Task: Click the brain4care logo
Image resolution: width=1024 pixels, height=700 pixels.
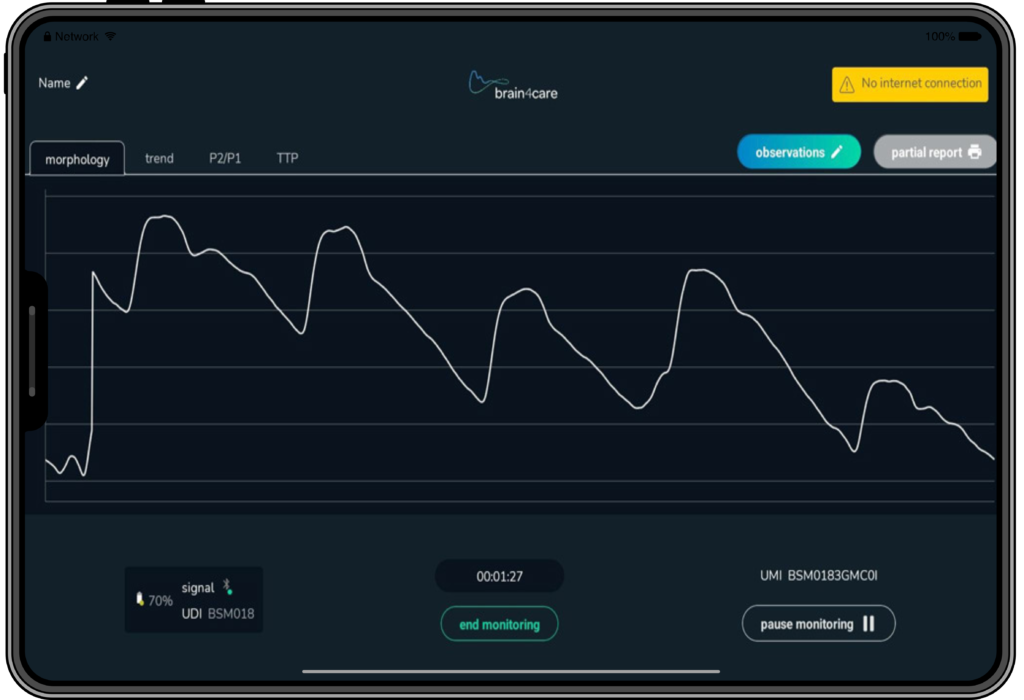Action: 512,85
